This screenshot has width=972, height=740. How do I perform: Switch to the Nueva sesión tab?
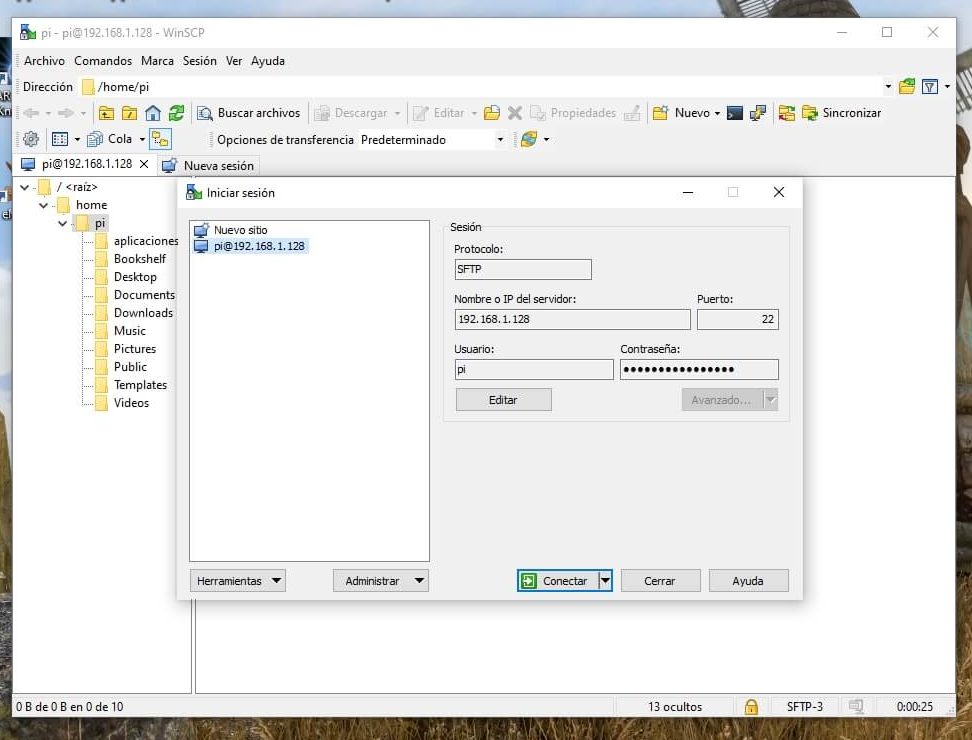click(x=208, y=165)
